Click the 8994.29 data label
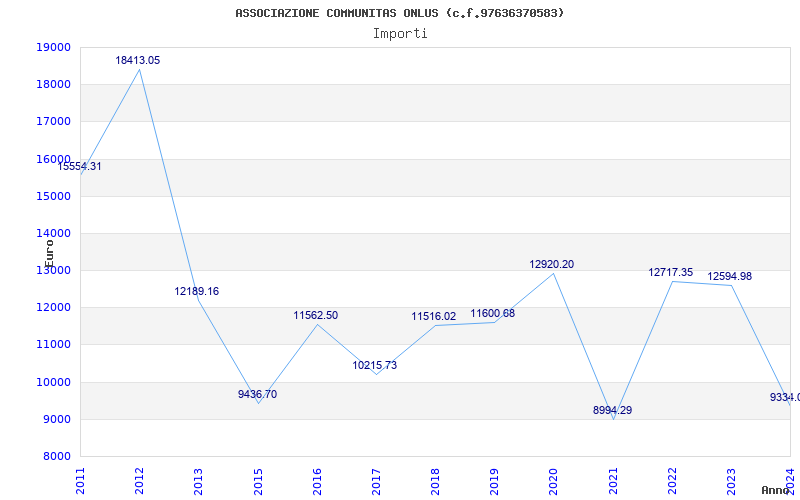The width and height of the screenshot is (800, 500). [x=612, y=410]
